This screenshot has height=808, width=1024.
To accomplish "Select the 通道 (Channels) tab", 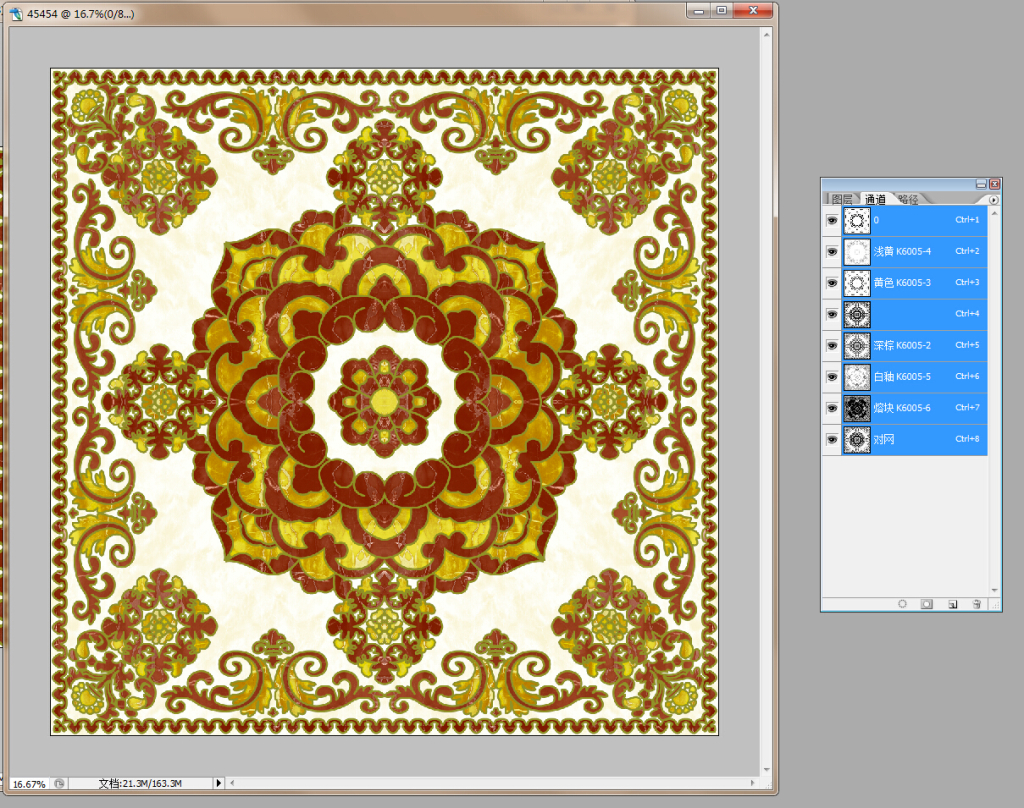I will click(x=875, y=199).
